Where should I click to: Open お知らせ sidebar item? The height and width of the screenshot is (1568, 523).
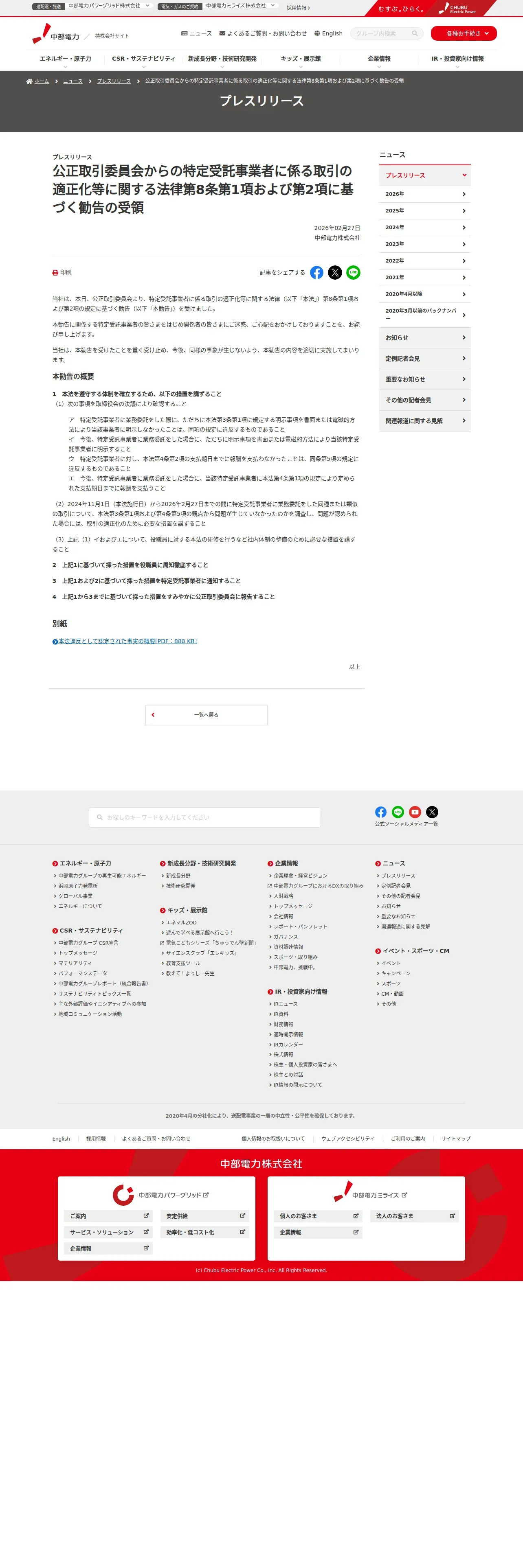point(424,338)
